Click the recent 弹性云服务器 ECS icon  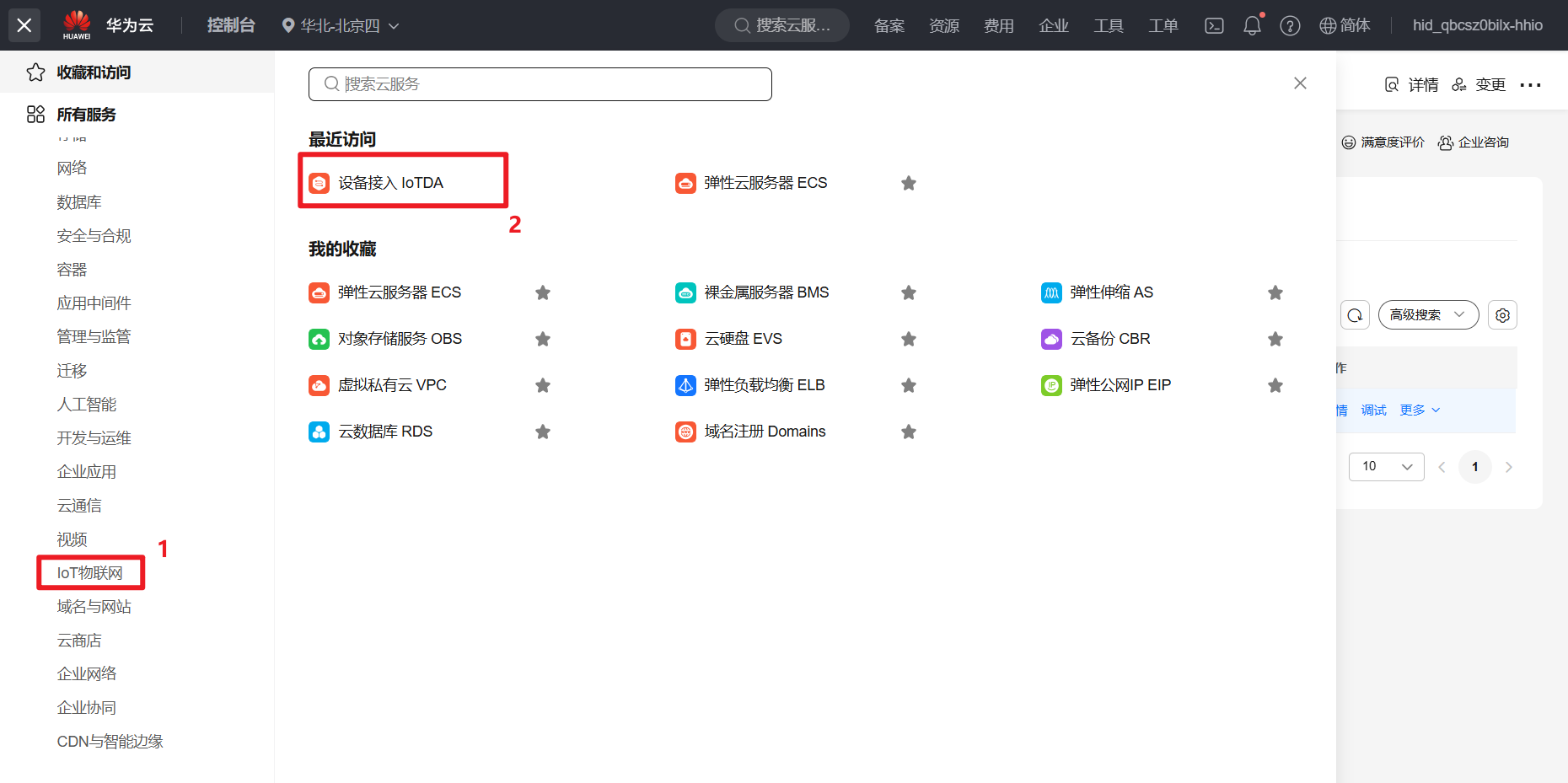coord(685,183)
